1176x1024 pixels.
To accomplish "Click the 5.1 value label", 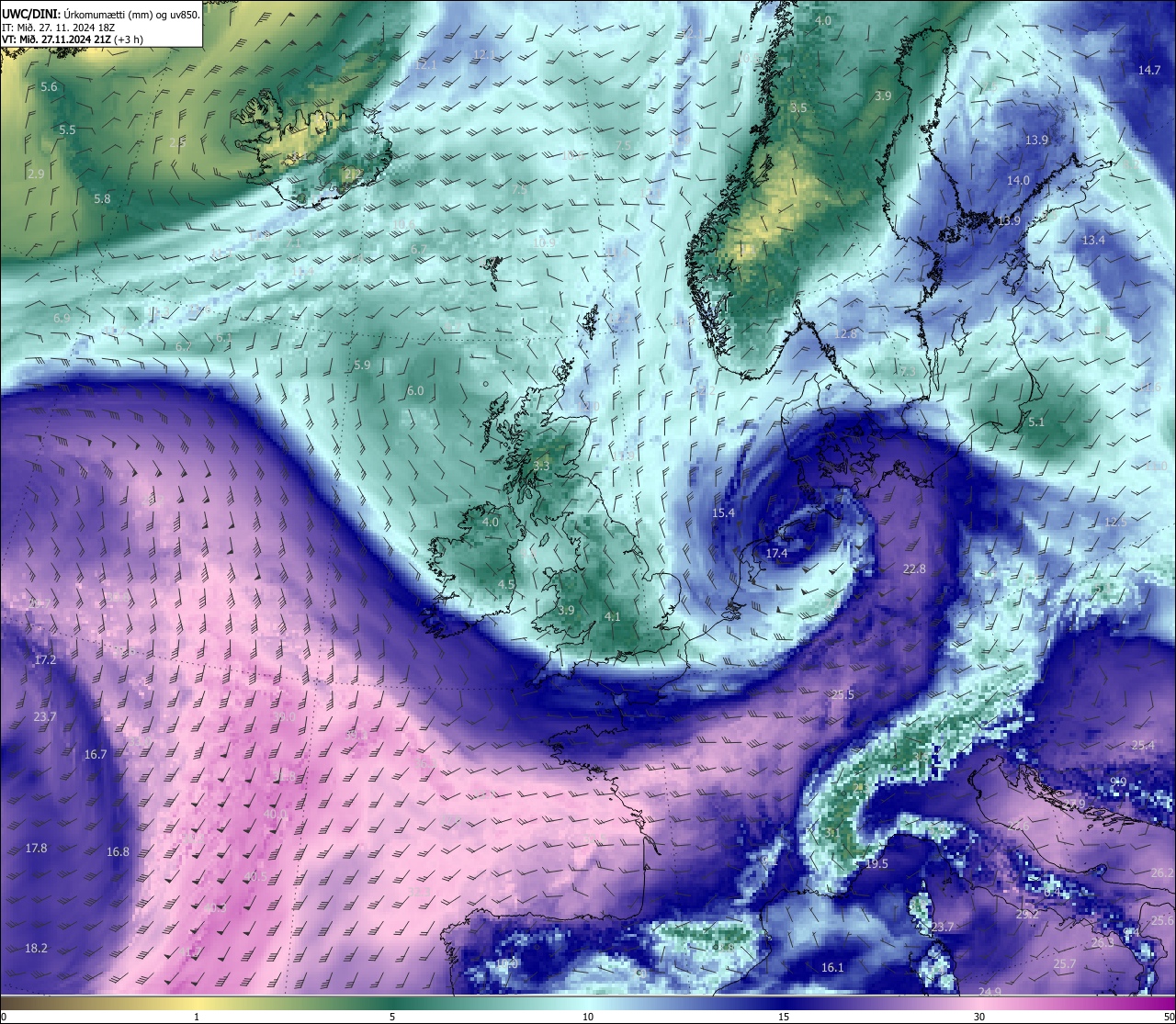I will coord(1036,422).
